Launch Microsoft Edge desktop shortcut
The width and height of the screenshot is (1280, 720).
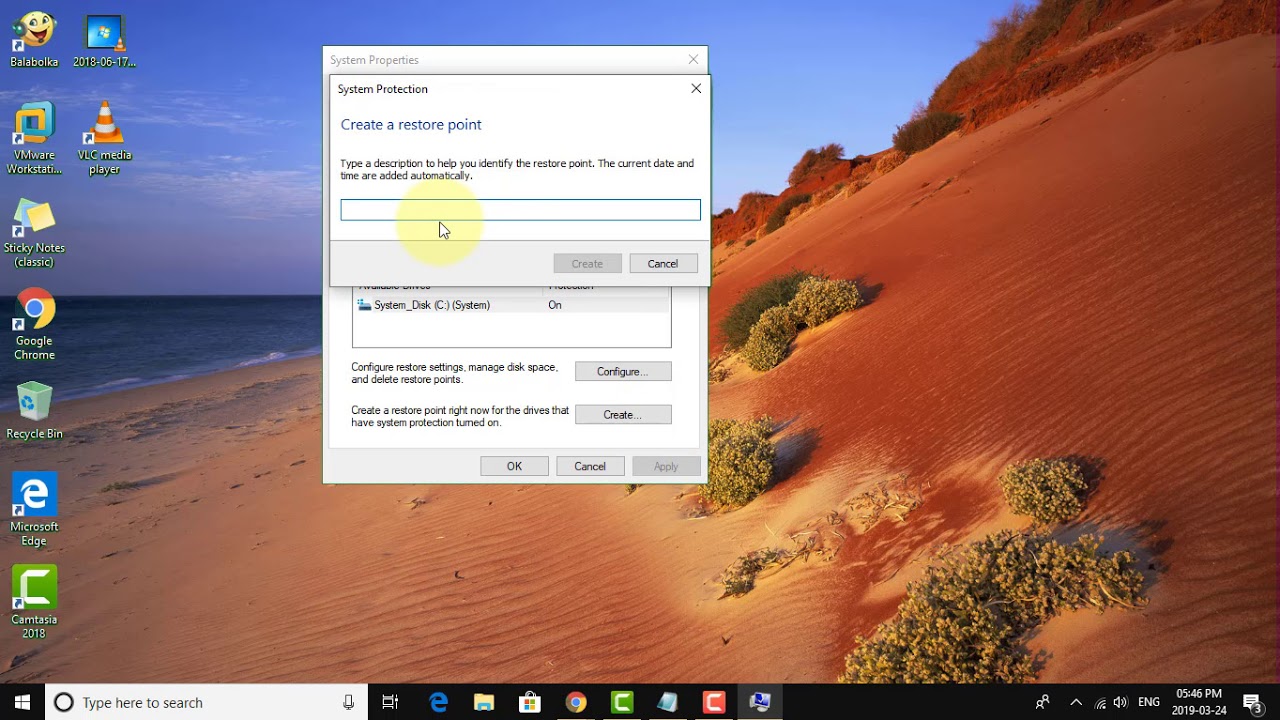coord(34,510)
